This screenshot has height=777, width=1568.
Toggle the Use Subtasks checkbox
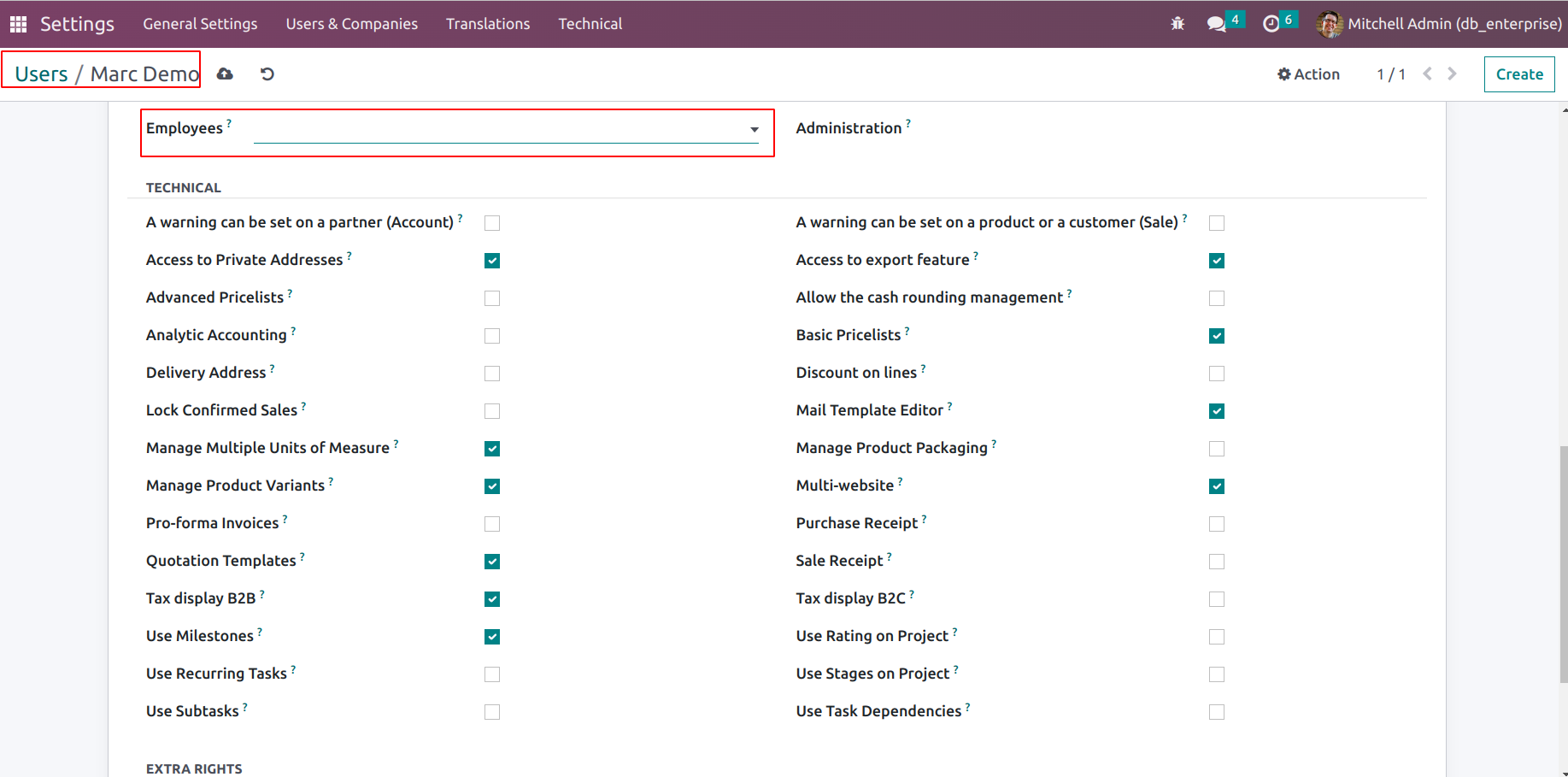[492, 712]
